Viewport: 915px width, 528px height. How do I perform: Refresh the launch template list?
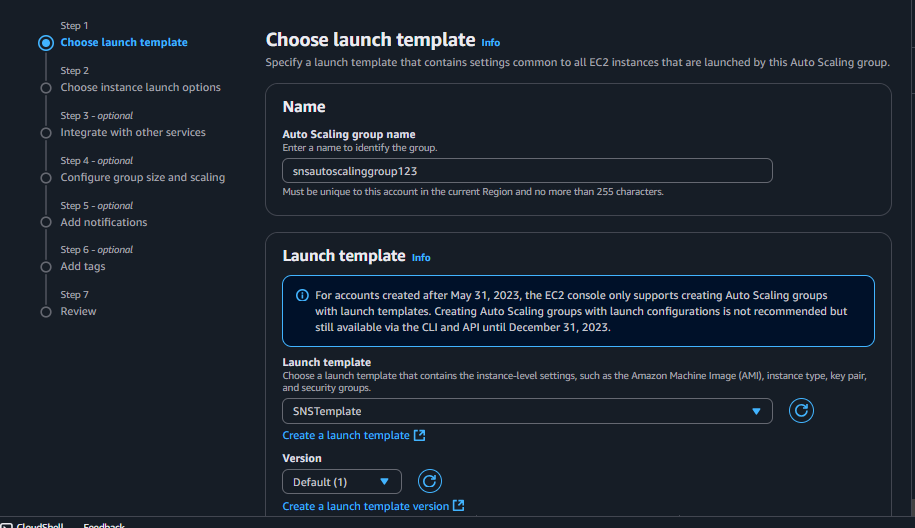click(x=801, y=411)
